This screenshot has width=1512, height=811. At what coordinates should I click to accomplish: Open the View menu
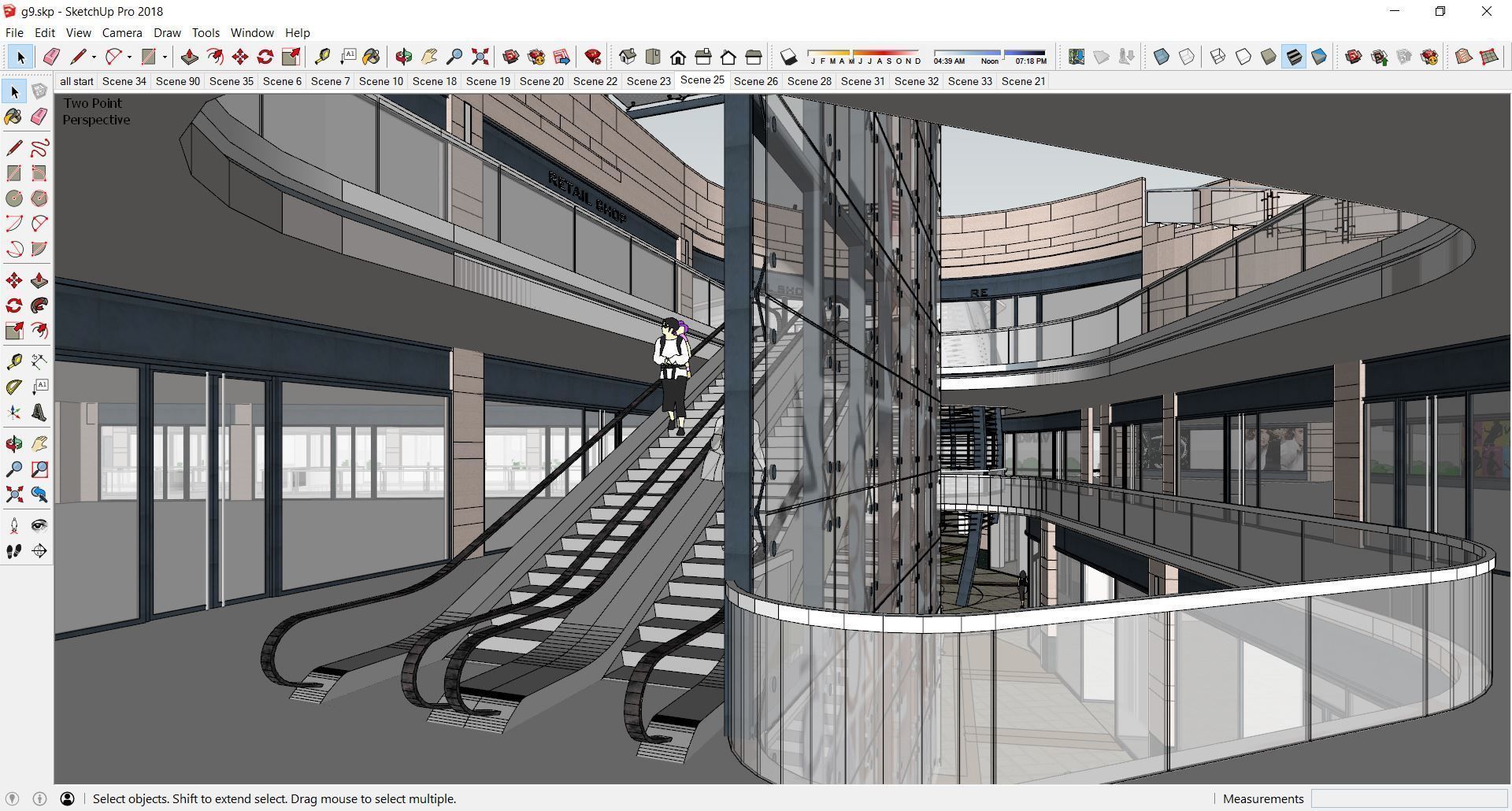(78, 33)
